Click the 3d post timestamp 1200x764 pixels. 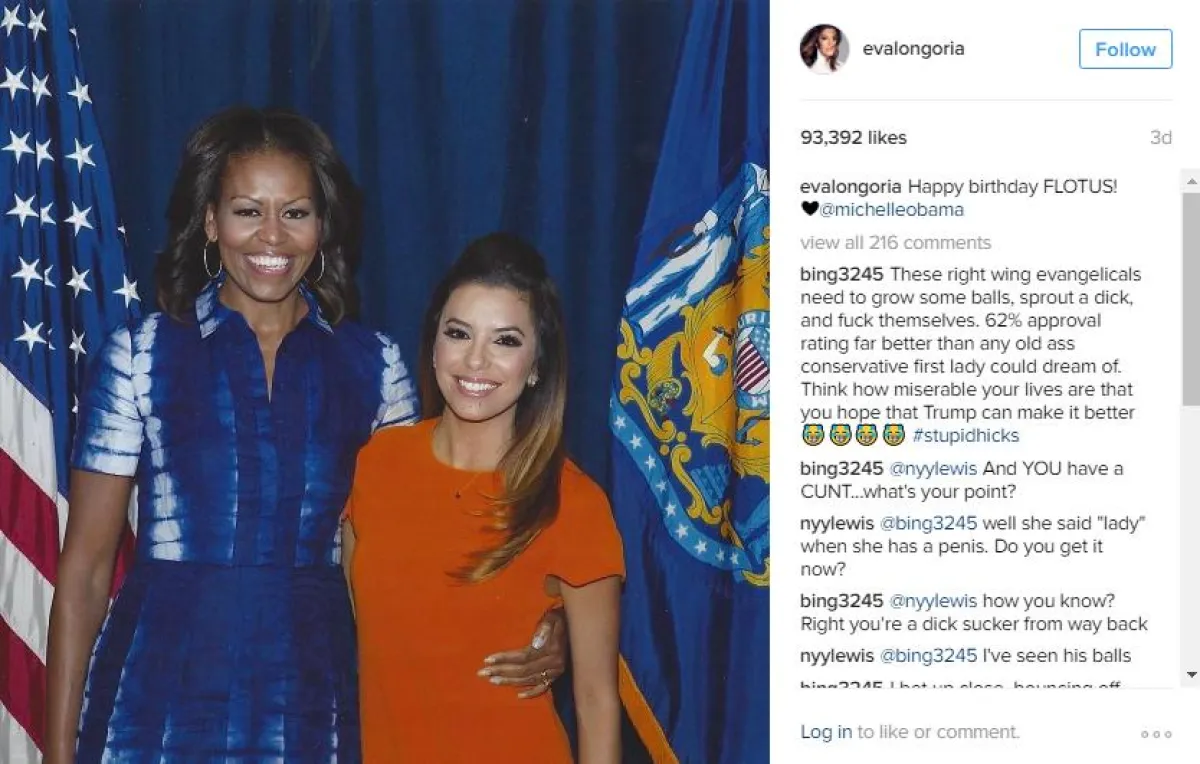(1160, 138)
